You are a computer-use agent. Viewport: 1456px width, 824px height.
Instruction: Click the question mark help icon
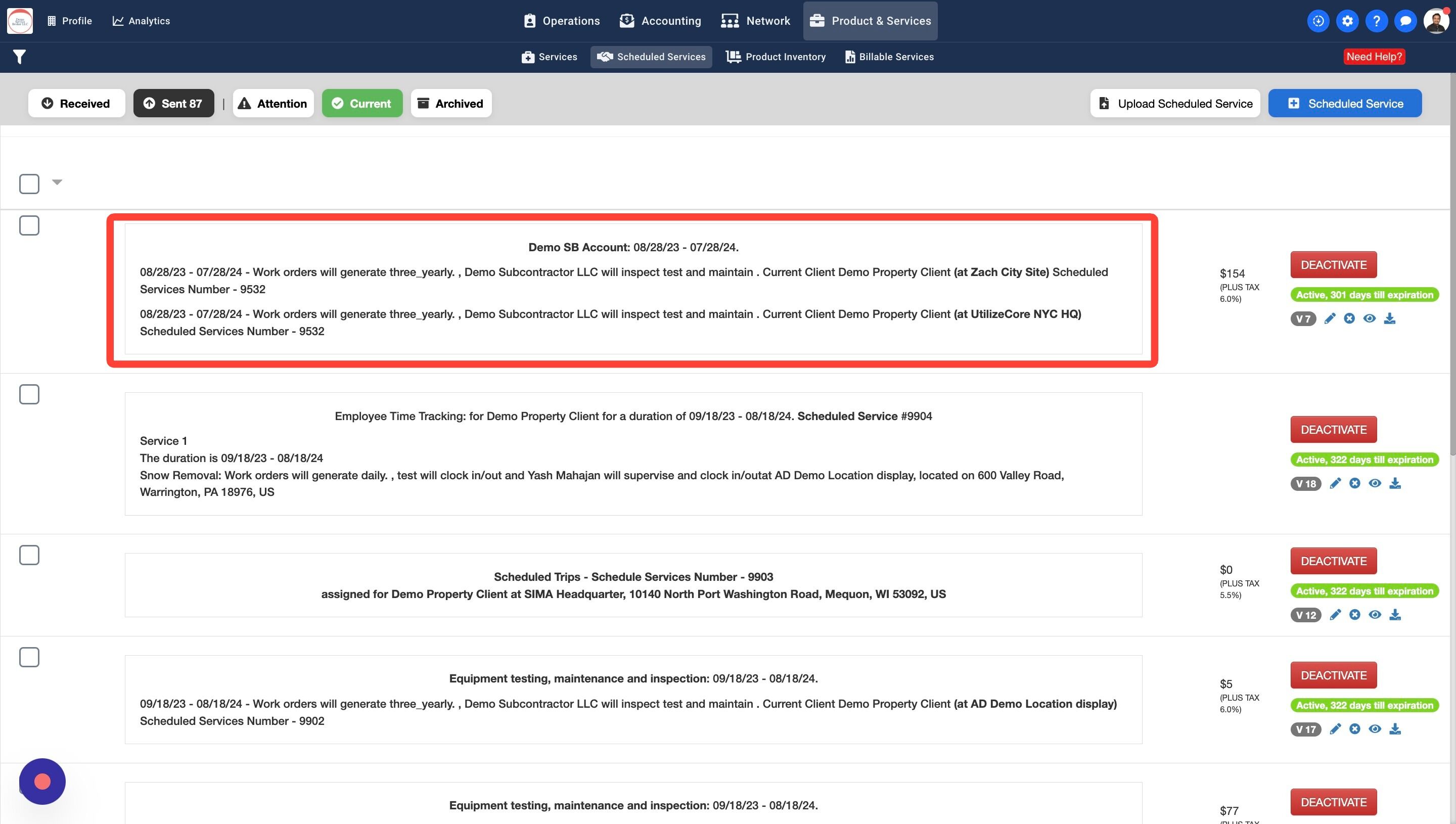click(x=1376, y=21)
